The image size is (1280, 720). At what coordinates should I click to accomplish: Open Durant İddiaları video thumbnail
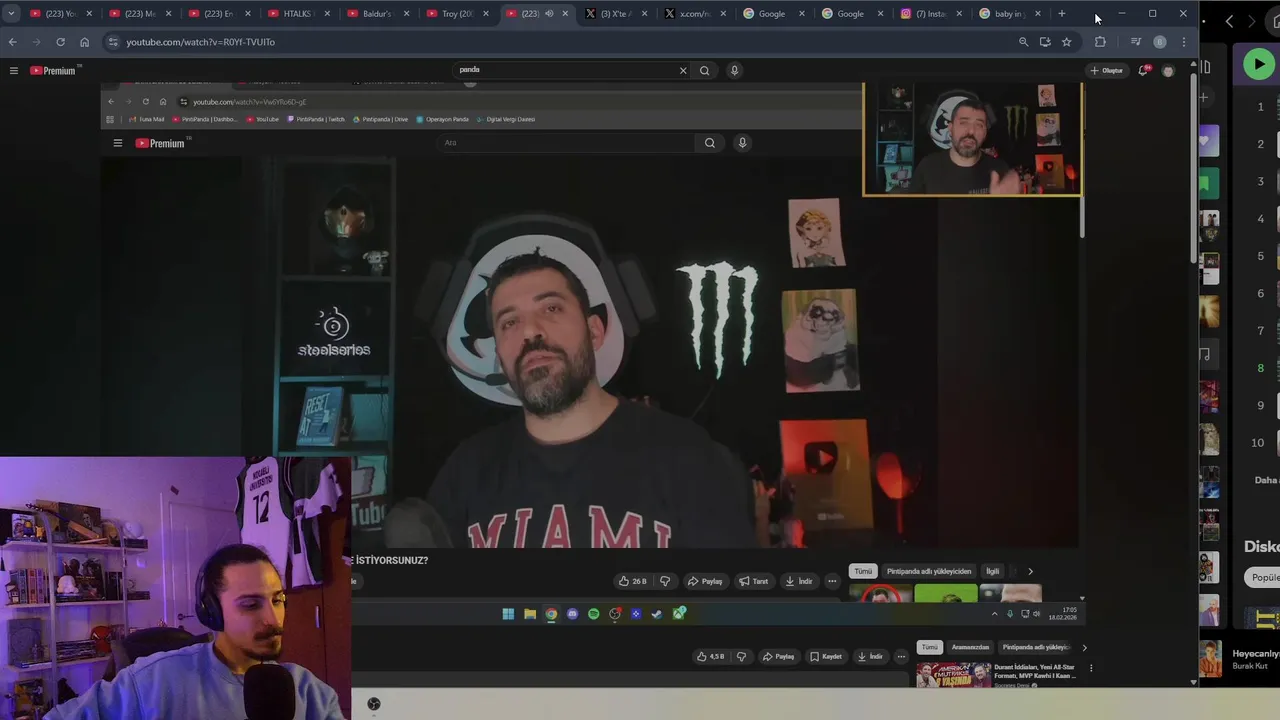tap(953, 674)
